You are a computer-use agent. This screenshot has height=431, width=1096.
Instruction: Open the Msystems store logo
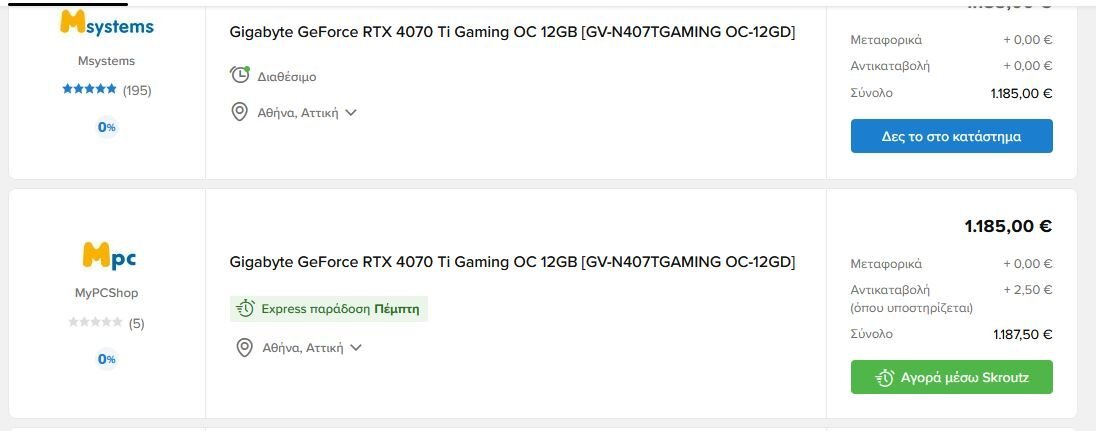(106, 24)
